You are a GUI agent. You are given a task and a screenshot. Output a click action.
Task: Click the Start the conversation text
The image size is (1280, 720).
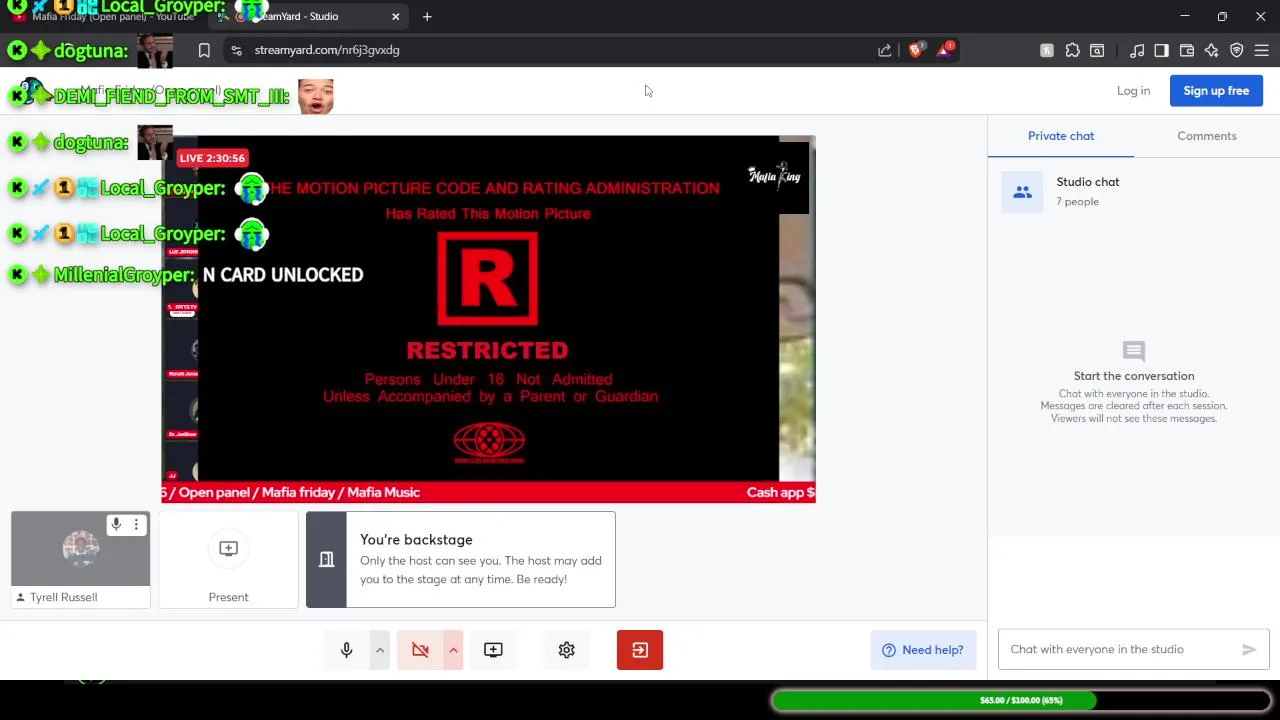pyautogui.click(x=1134, y=376)
